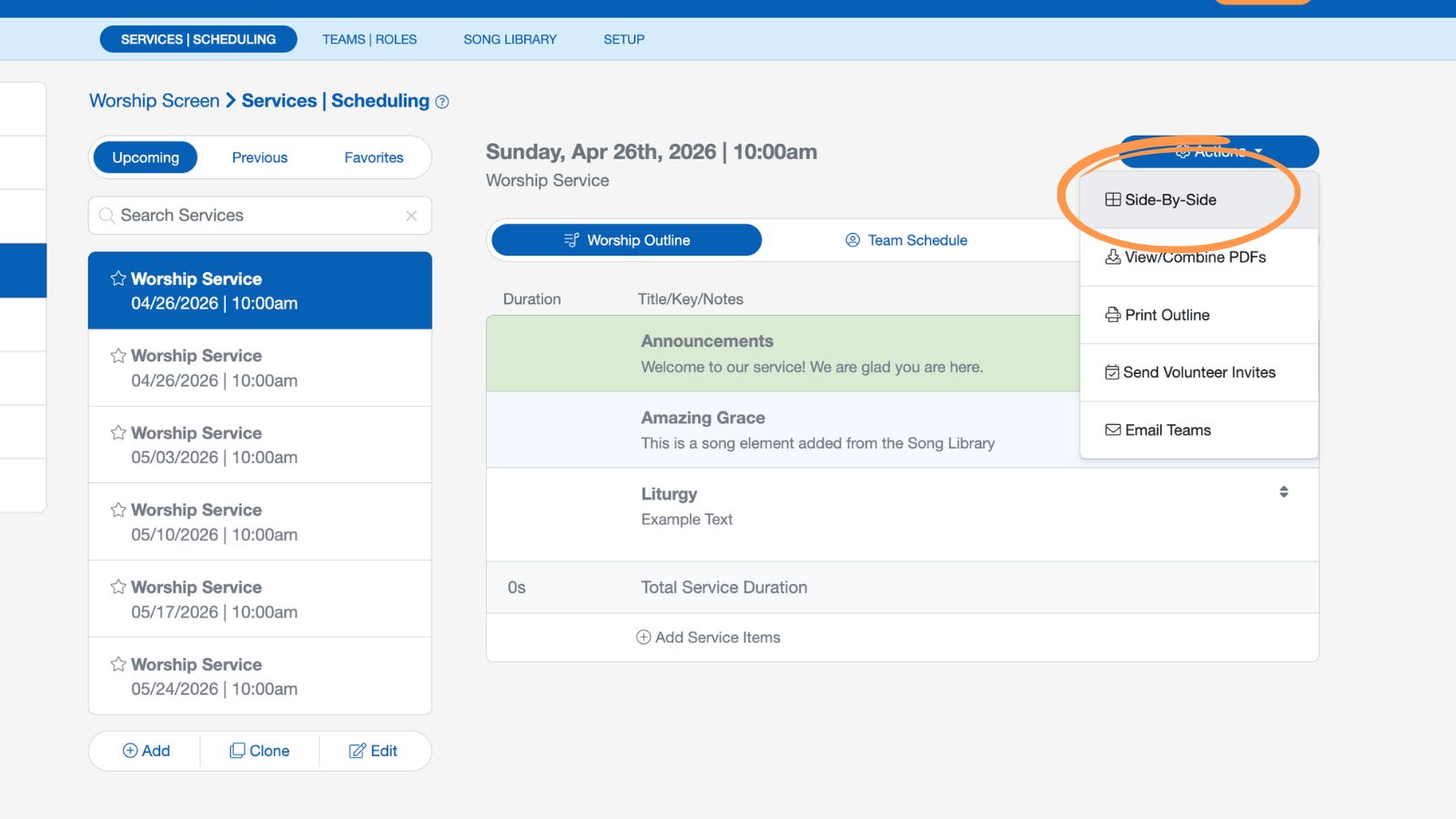Viewport: 1456px width, 819px height.
Task: Choose Email Teams from the Actions menu
Action: (1168, 430)
